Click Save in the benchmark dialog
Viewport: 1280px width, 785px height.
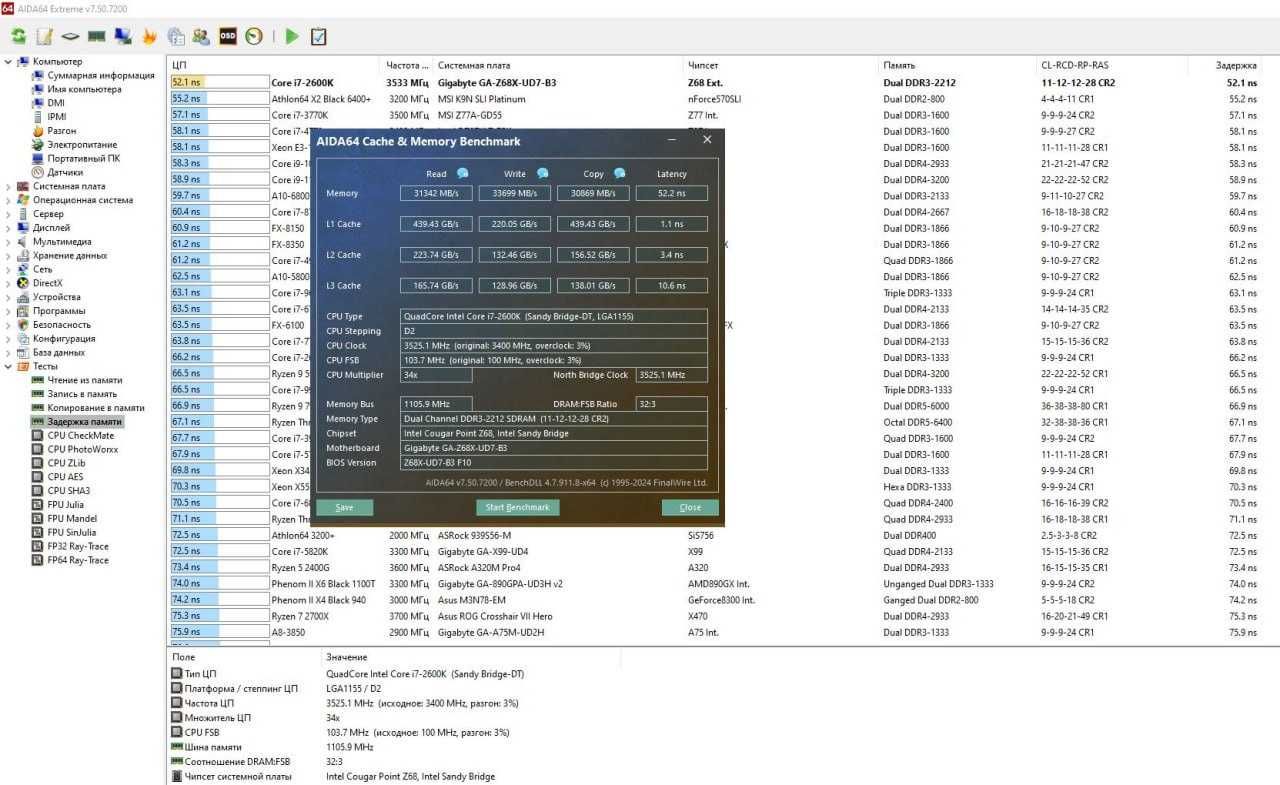tap(344, 507)
